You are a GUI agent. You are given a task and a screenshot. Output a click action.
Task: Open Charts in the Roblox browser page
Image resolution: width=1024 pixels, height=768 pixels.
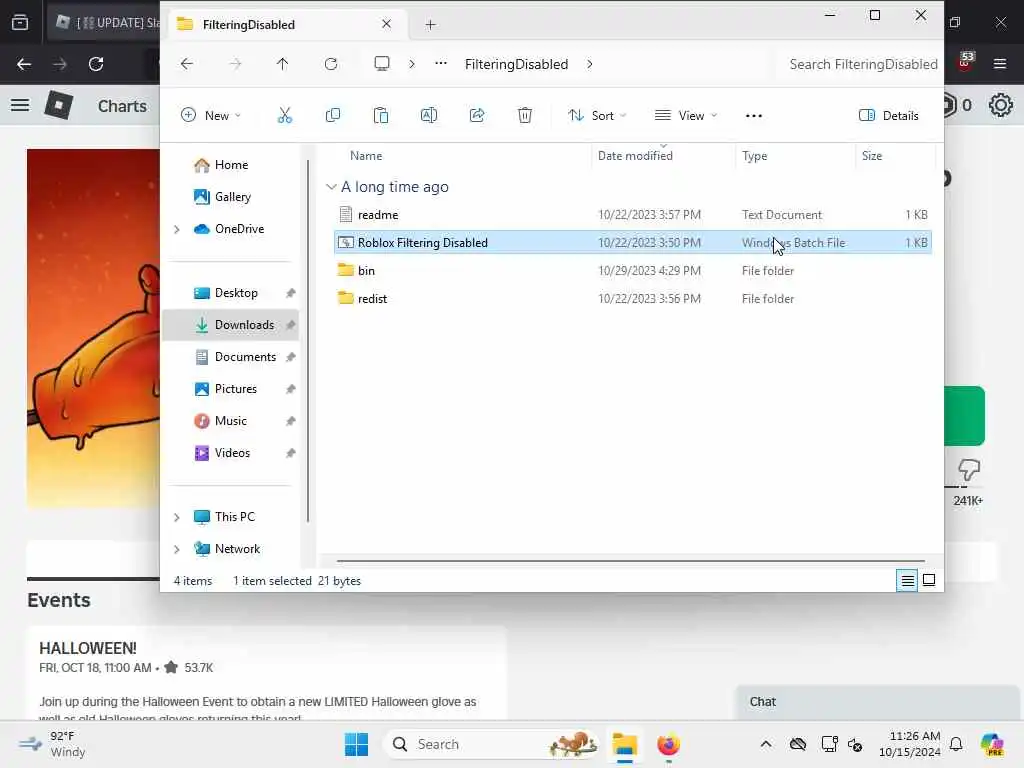coord(122,106)
